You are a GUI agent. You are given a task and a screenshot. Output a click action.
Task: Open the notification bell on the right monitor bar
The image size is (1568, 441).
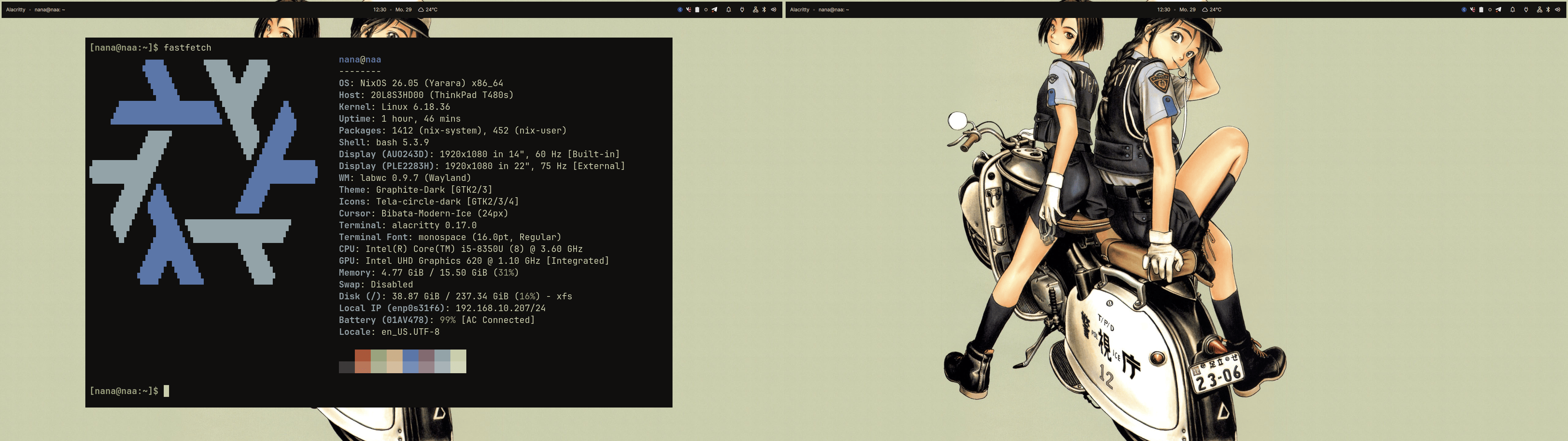pos(1512,10)
